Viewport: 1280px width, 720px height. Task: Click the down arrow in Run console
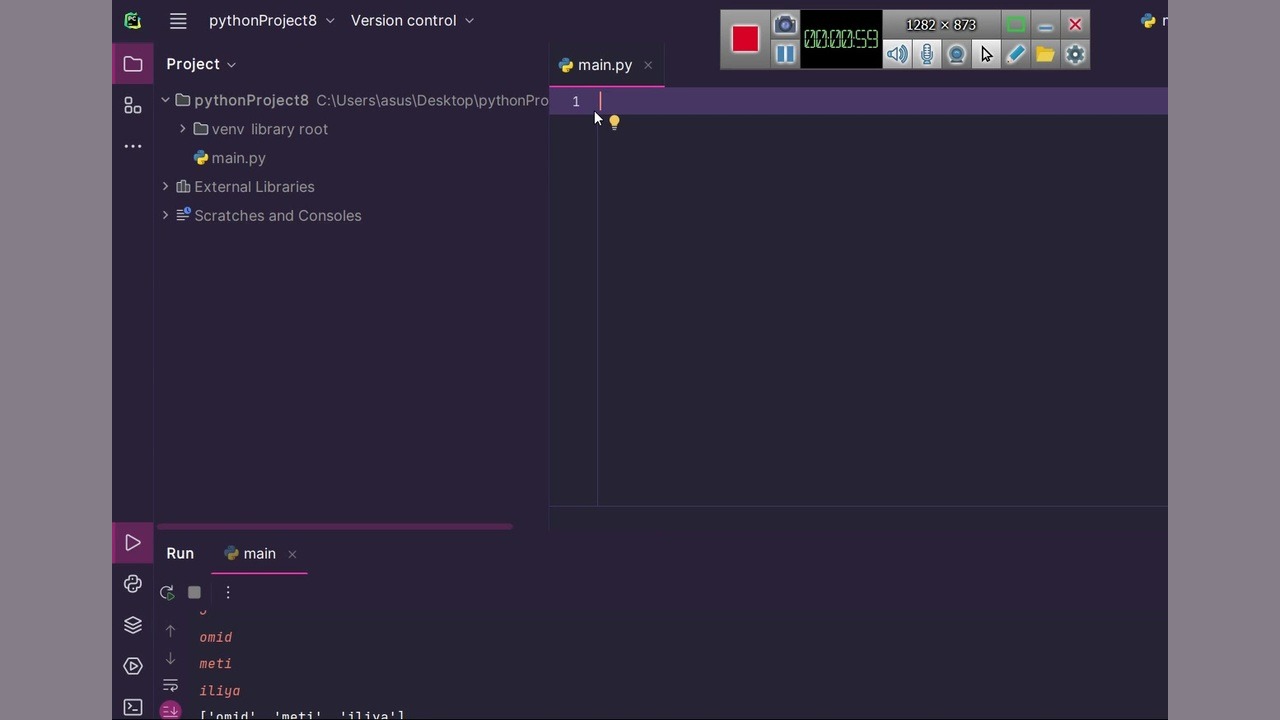tap(170, 658)
